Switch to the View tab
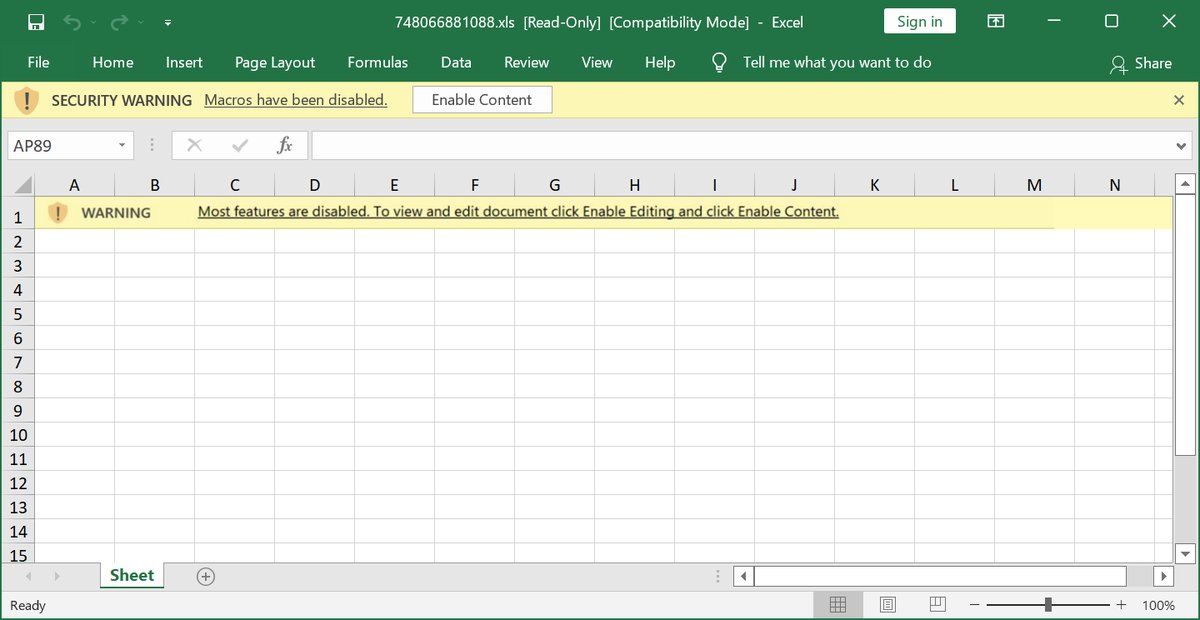Screen dimensions: 1200x620 [x=597, y=62]
